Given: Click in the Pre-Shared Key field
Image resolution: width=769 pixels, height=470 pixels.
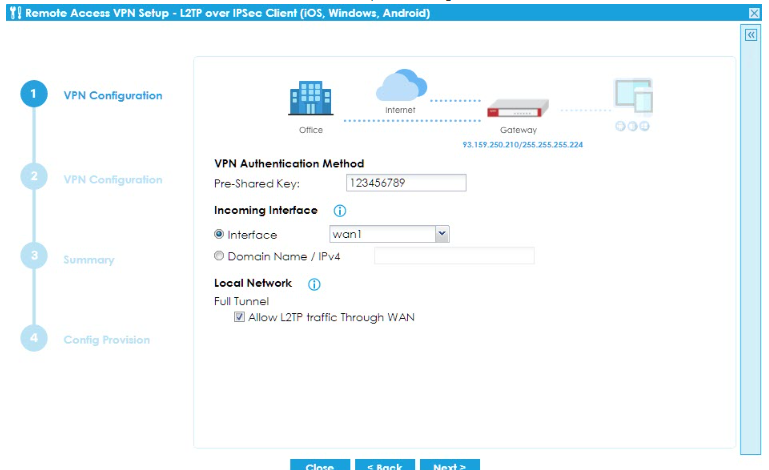Looking at the screenshot, I should [x=406, y=183].
